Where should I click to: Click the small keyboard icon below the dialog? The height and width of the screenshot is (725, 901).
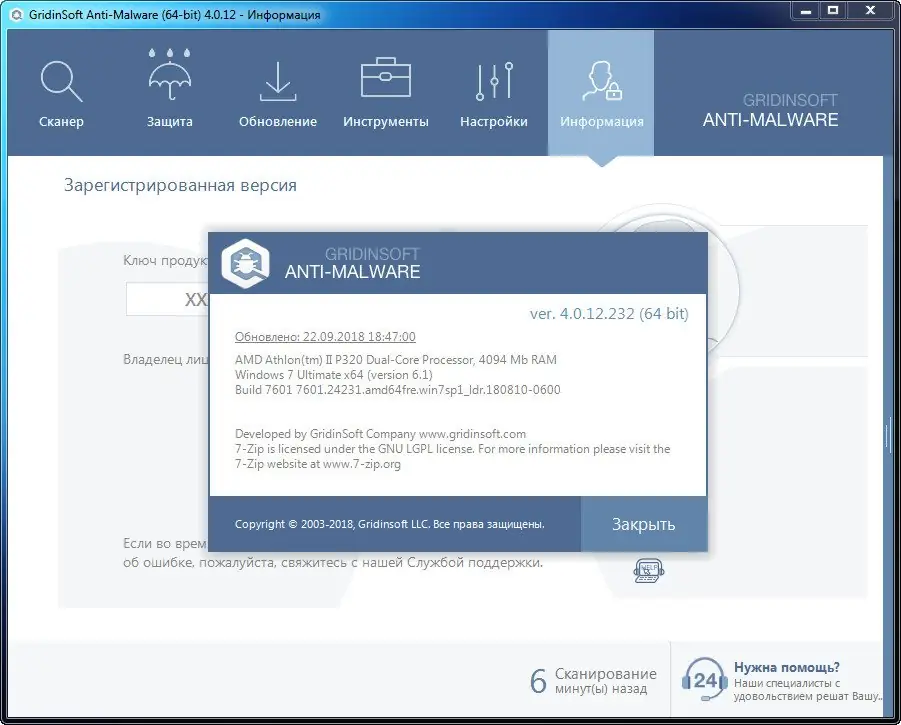pyautogui.click(x=647, y=570)
